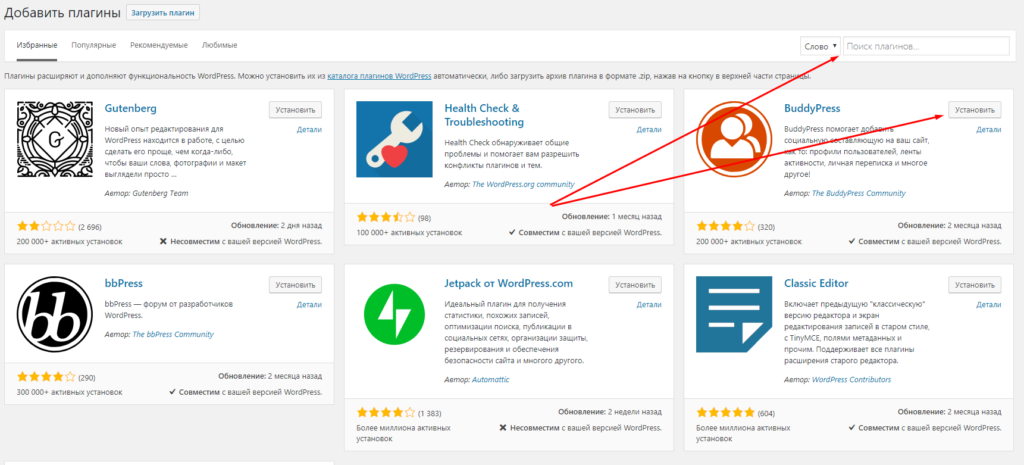Switch to the Избранные tab
The image size is (1024, 465).
point(37,45)
